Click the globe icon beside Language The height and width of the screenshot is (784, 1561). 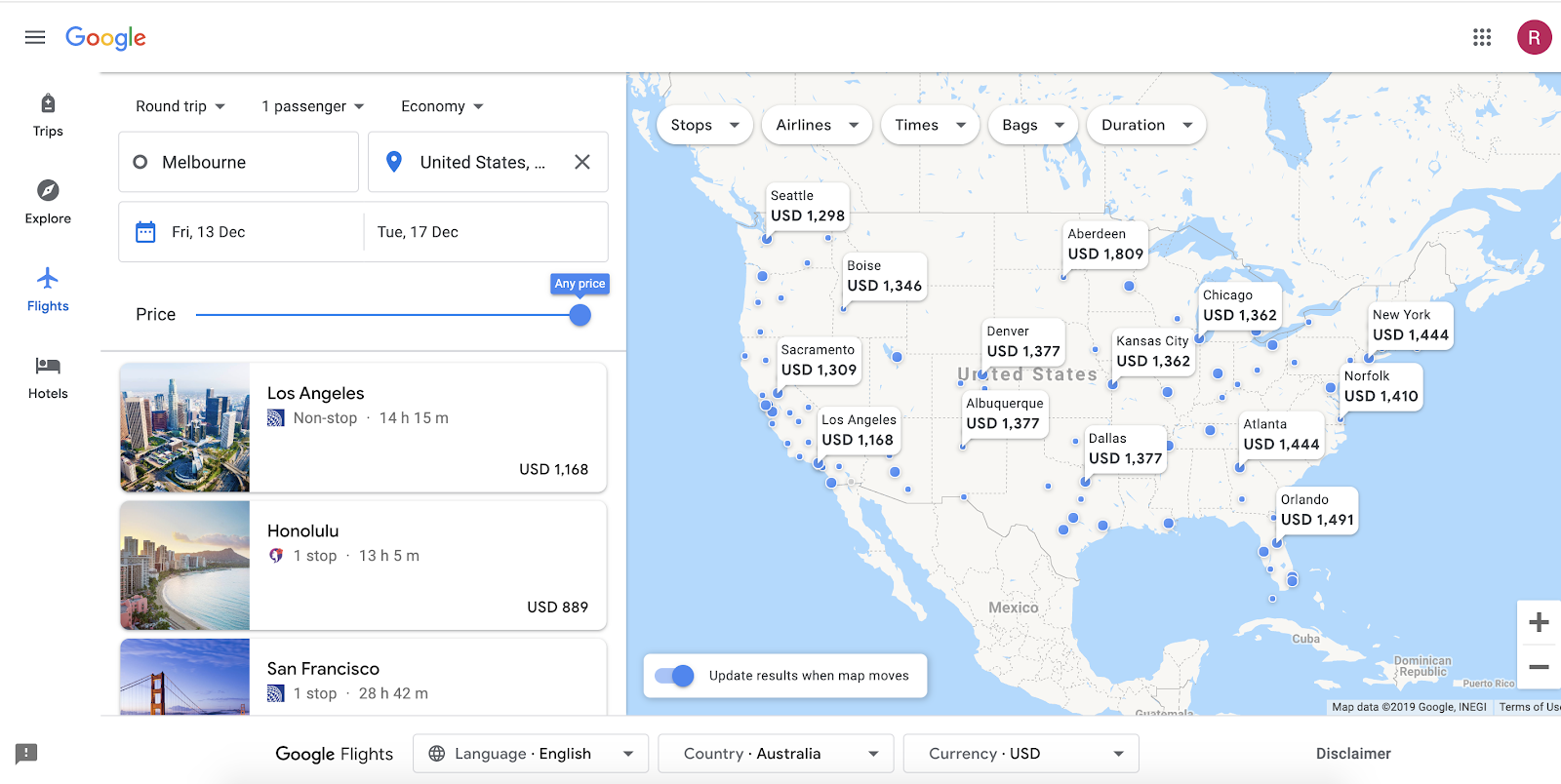[437, 754]
